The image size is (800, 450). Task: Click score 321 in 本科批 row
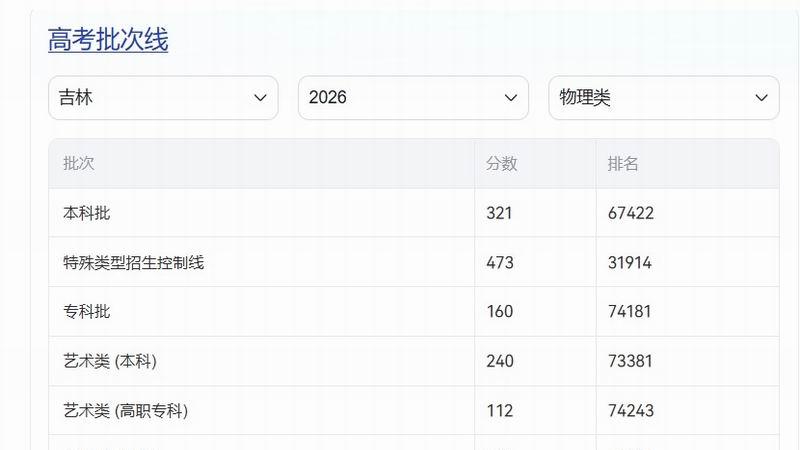click(499, 213)
